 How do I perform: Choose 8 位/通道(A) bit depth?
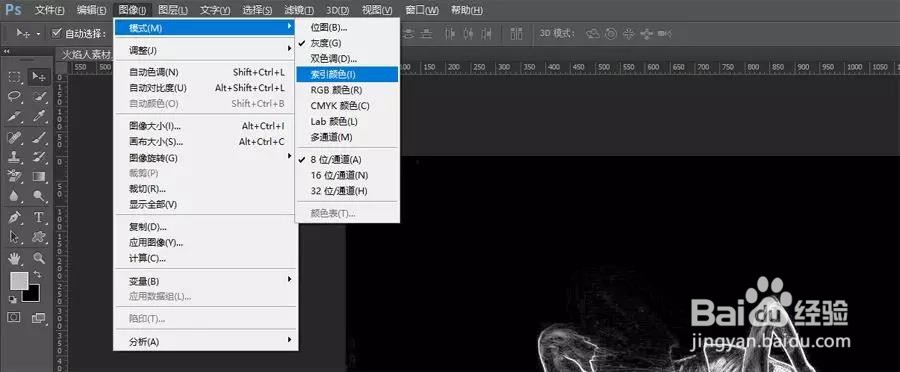(x=347, y=160)
